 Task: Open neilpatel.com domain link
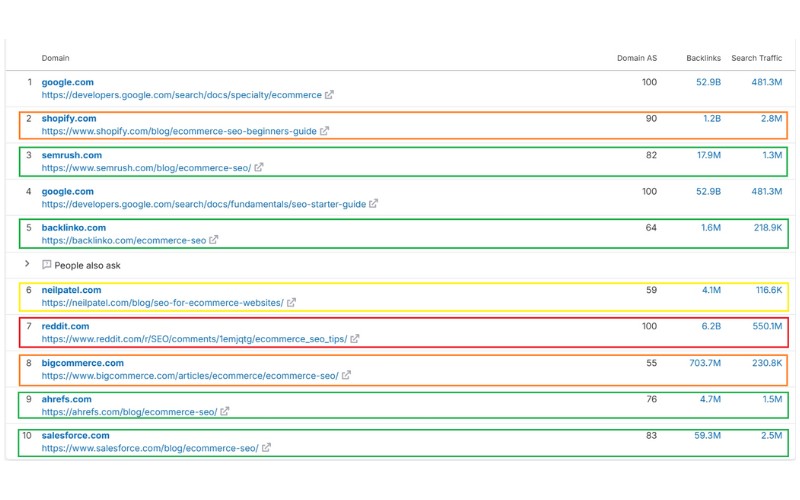pos(71,290)
